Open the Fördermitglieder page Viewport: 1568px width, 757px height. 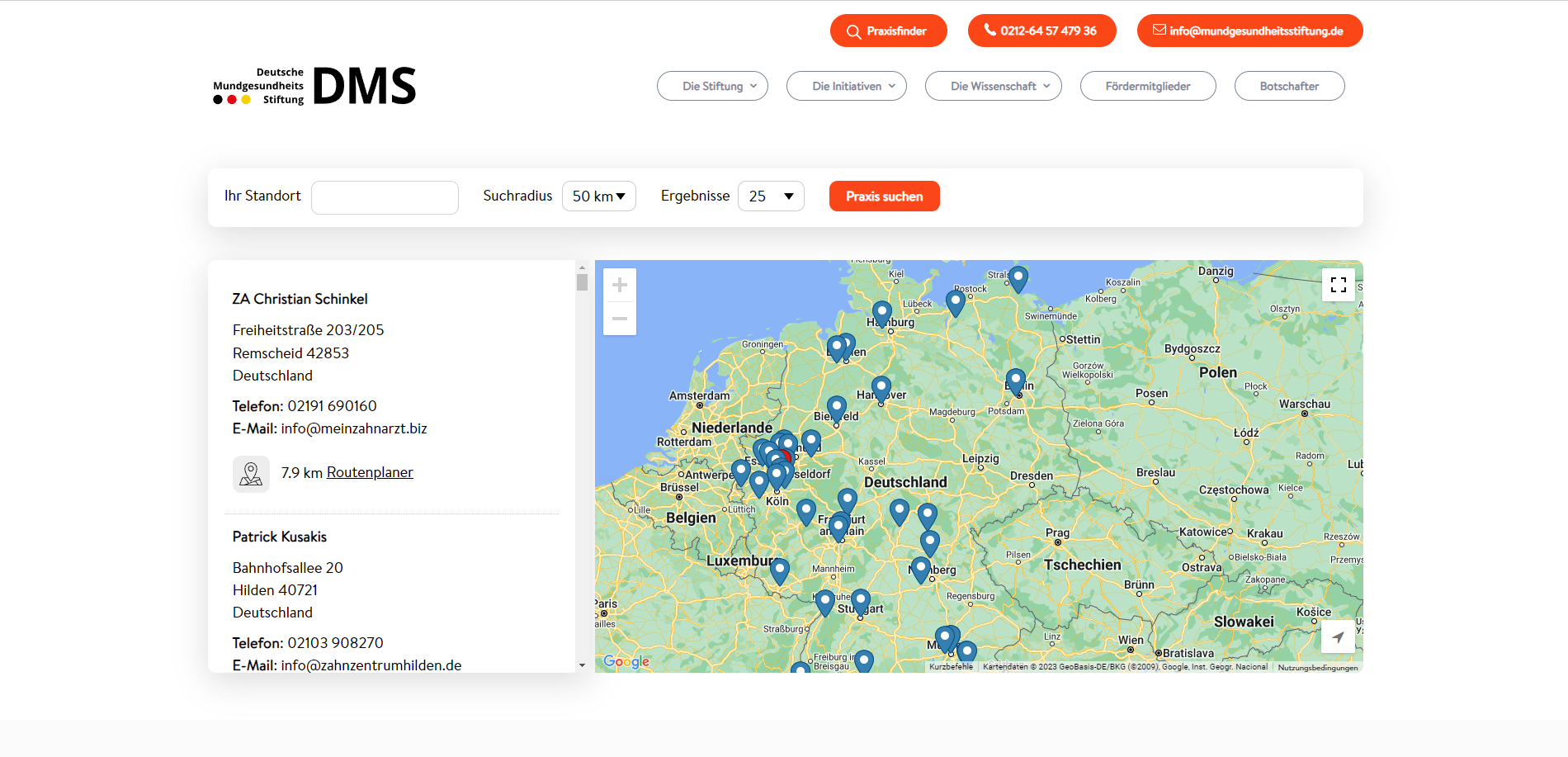(x=1147, y=86)
